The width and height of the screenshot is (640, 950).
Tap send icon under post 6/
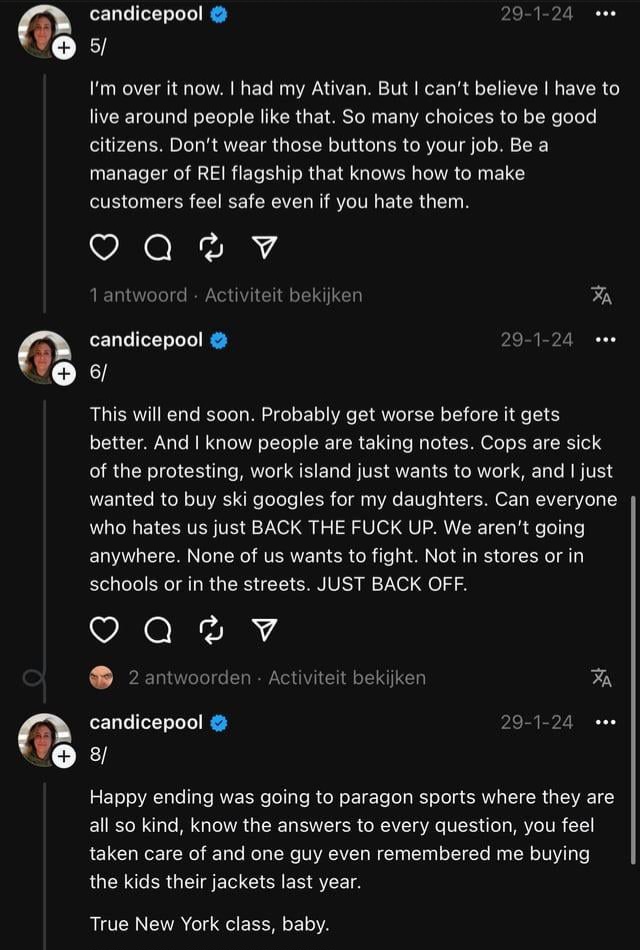264,631
